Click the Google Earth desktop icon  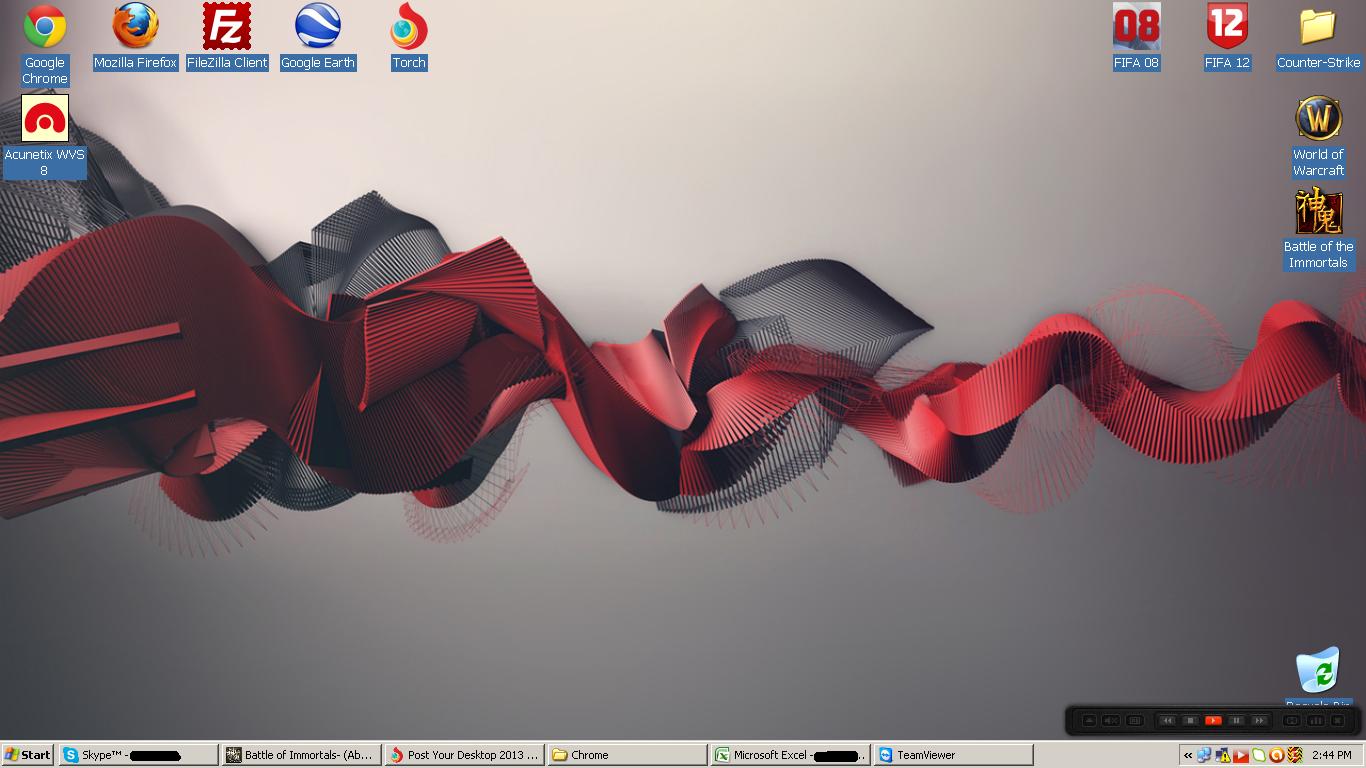pos(318,27)
